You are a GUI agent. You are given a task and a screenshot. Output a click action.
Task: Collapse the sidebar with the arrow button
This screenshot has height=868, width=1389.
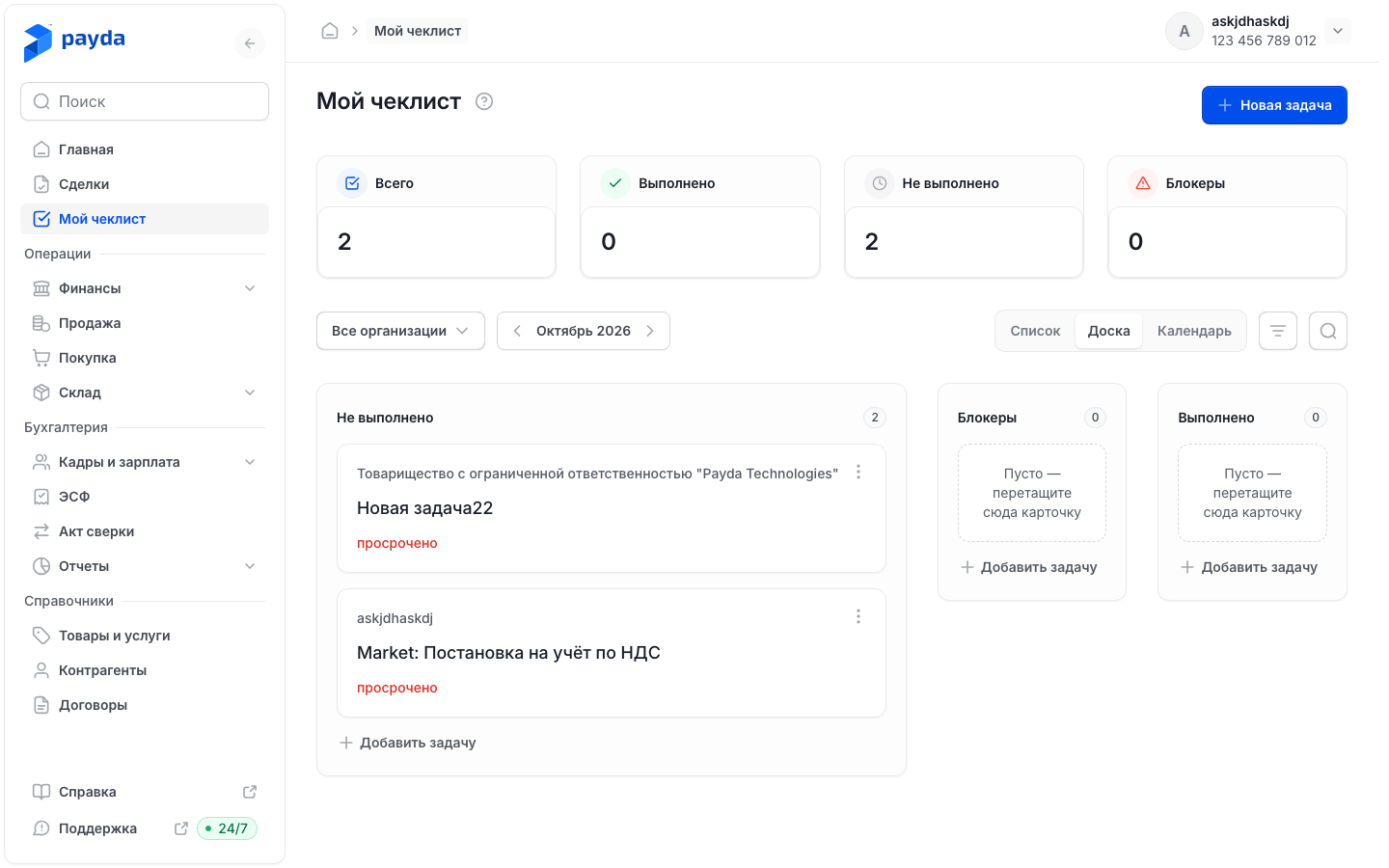click(x=250, y=43)
